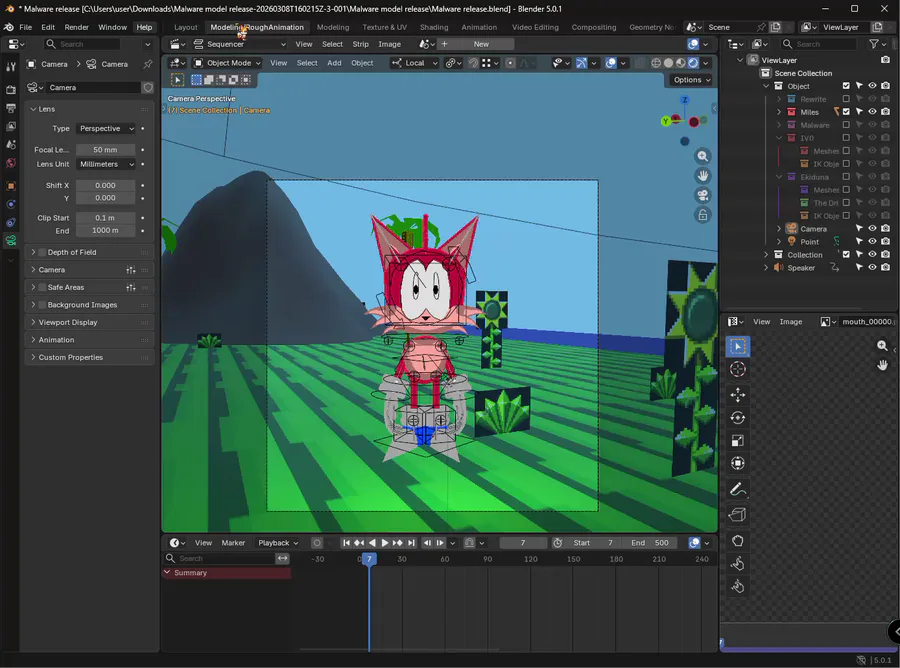Open the viewport Options dropdown
The width and height of the screenshot is (900, 668).
pos(691,80)
